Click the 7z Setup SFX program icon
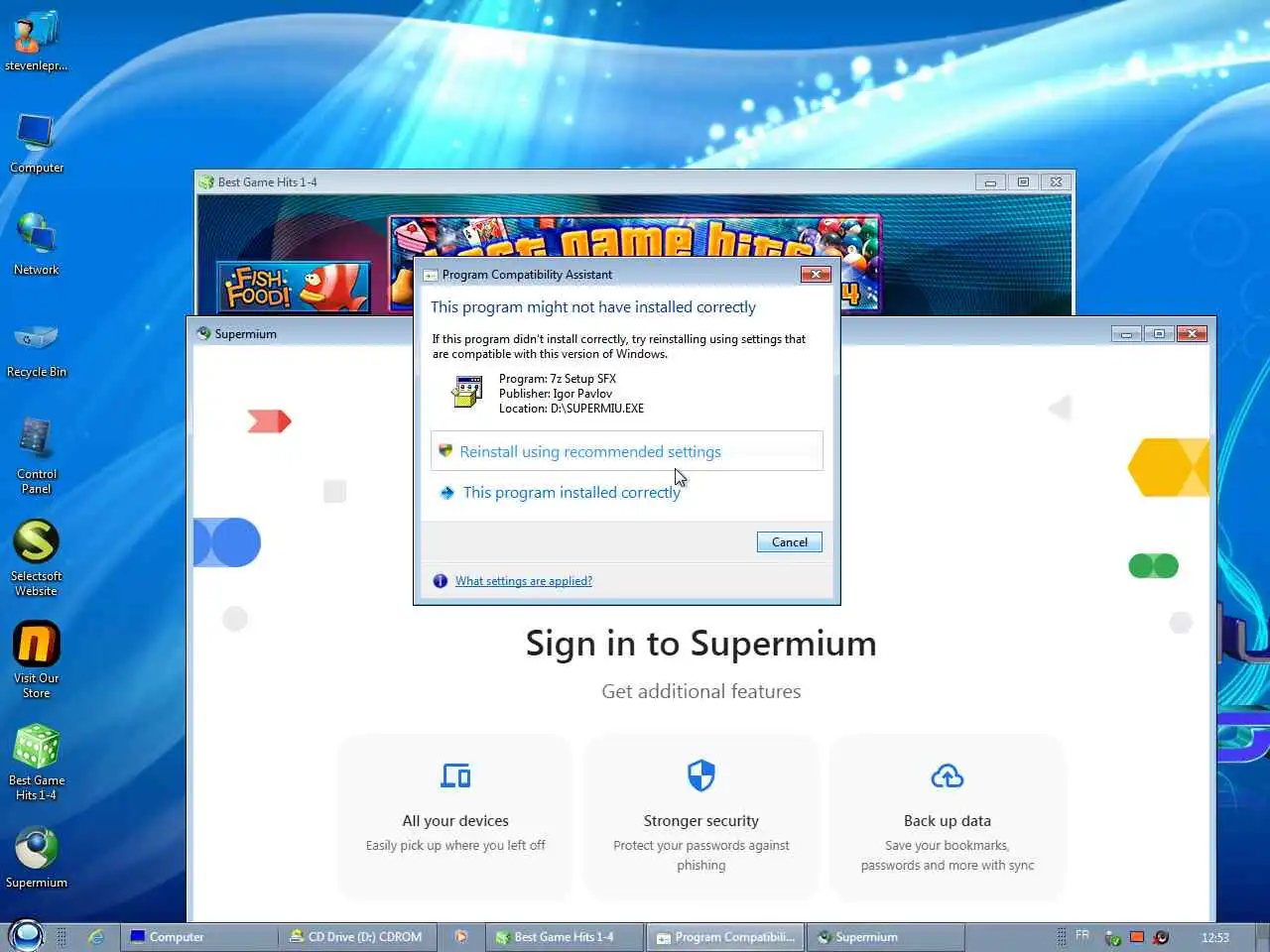Image resolution: width=1270 pixels, height=952 pixels. (x=466, y=392)
